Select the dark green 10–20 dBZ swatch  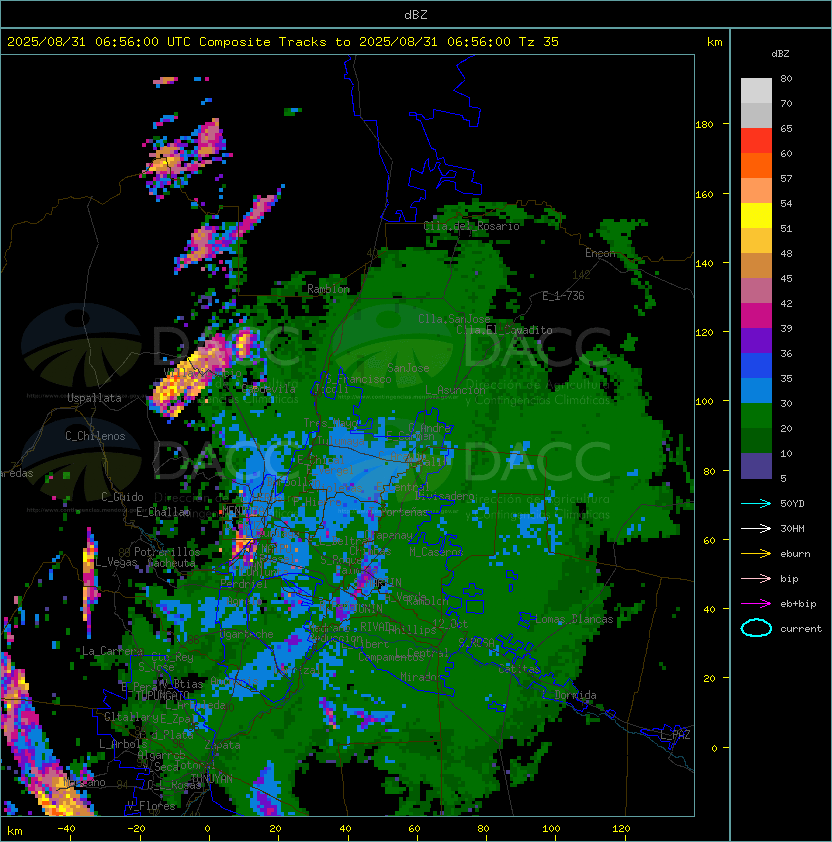[x=756, y=440]
